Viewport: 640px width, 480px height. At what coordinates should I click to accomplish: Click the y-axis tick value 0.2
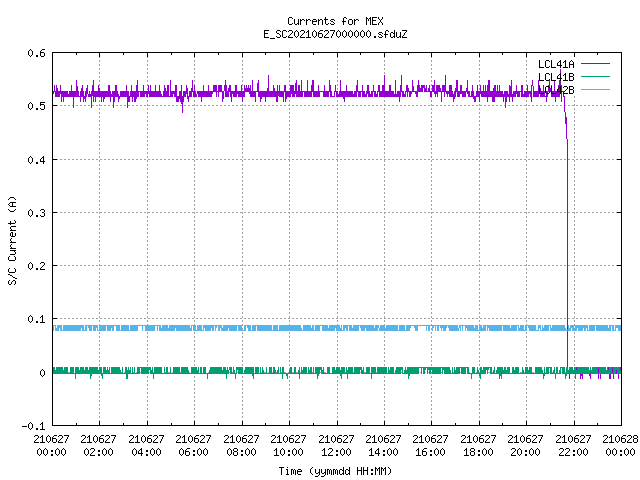(x=36, y=266)
